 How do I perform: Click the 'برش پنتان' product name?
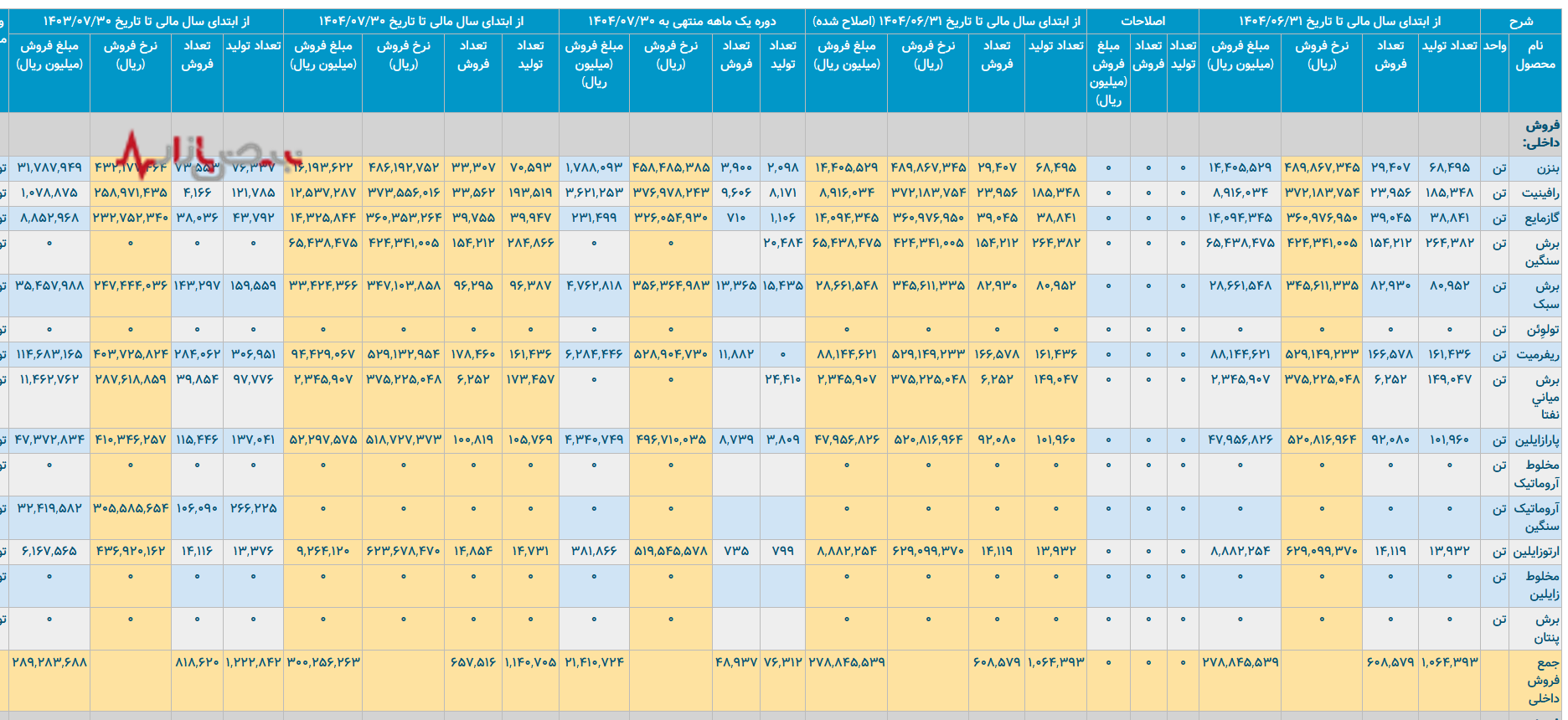click(1543, 629)
